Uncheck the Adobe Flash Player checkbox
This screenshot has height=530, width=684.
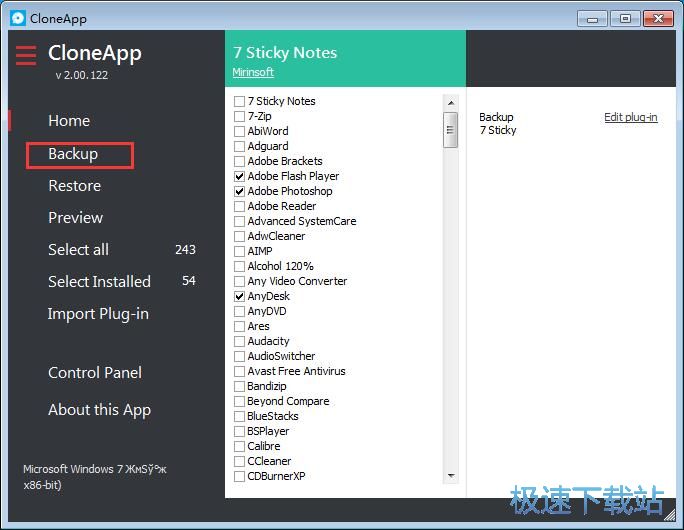pos(239,176)
